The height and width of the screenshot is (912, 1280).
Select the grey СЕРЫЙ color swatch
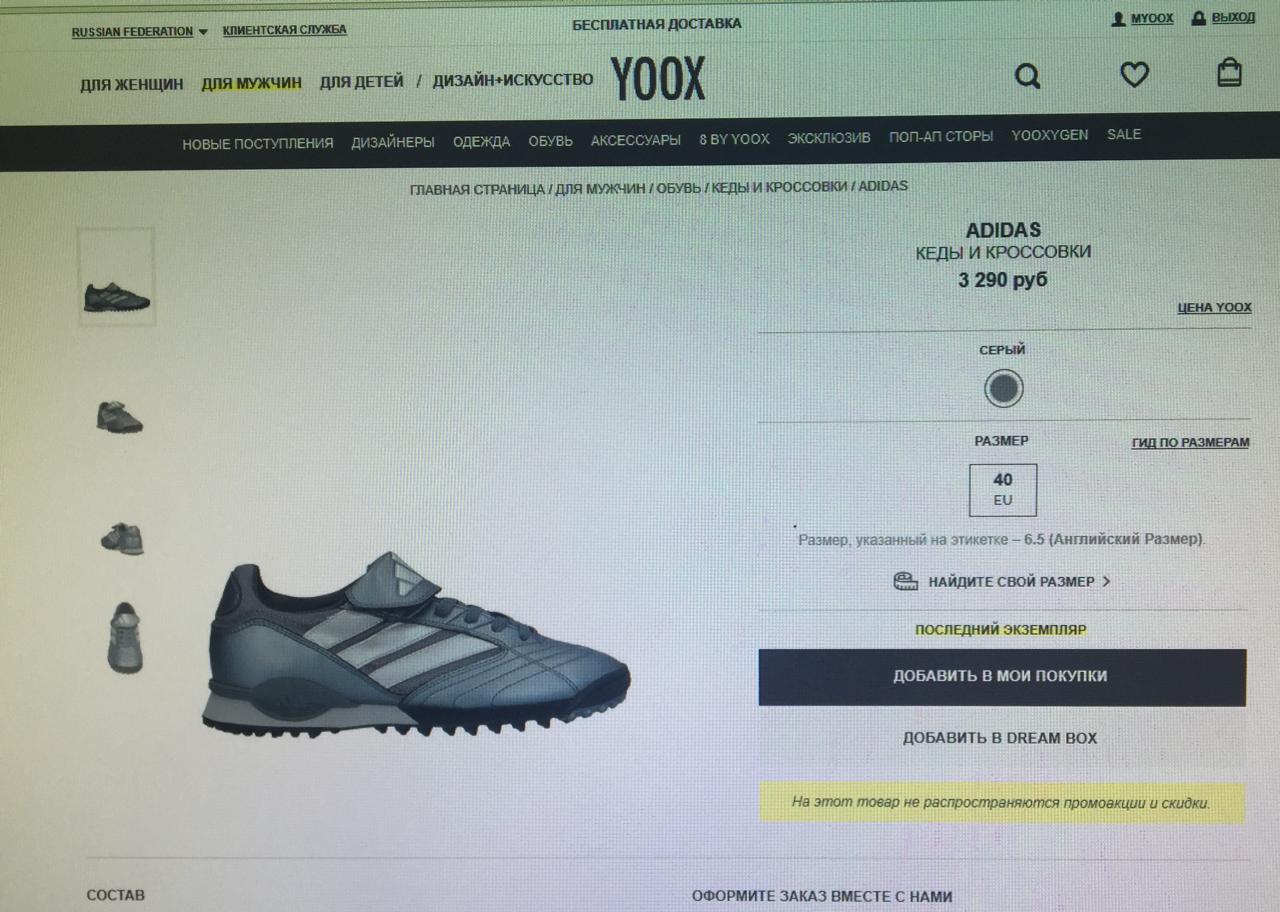(x=1003, y=388)
